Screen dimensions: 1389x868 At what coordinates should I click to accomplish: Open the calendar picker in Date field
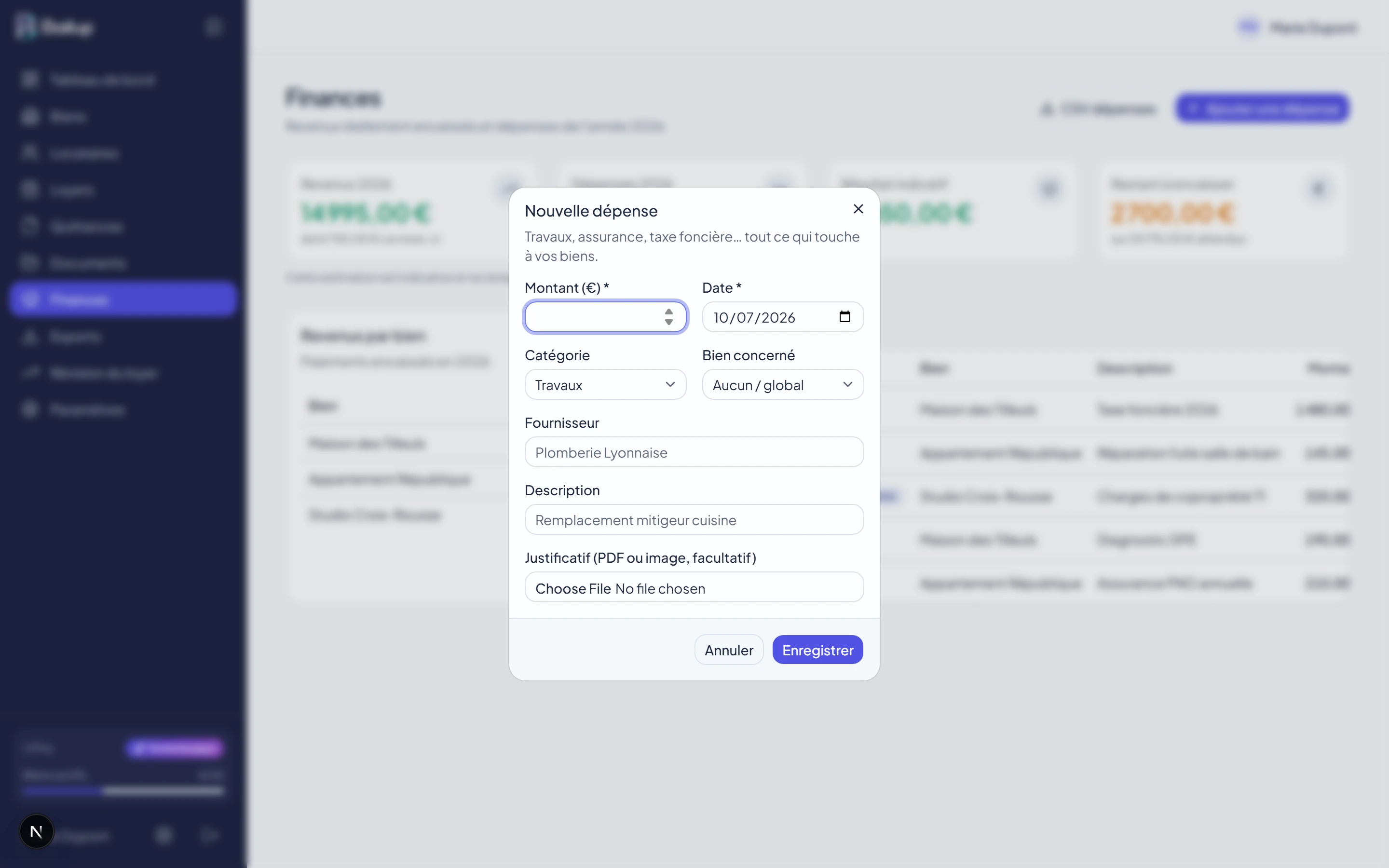pos(844,317)
